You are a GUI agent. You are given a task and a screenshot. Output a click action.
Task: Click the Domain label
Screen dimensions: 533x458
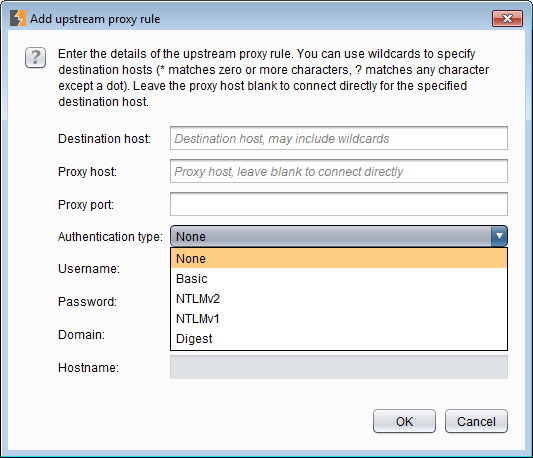[x=82, y=335]
